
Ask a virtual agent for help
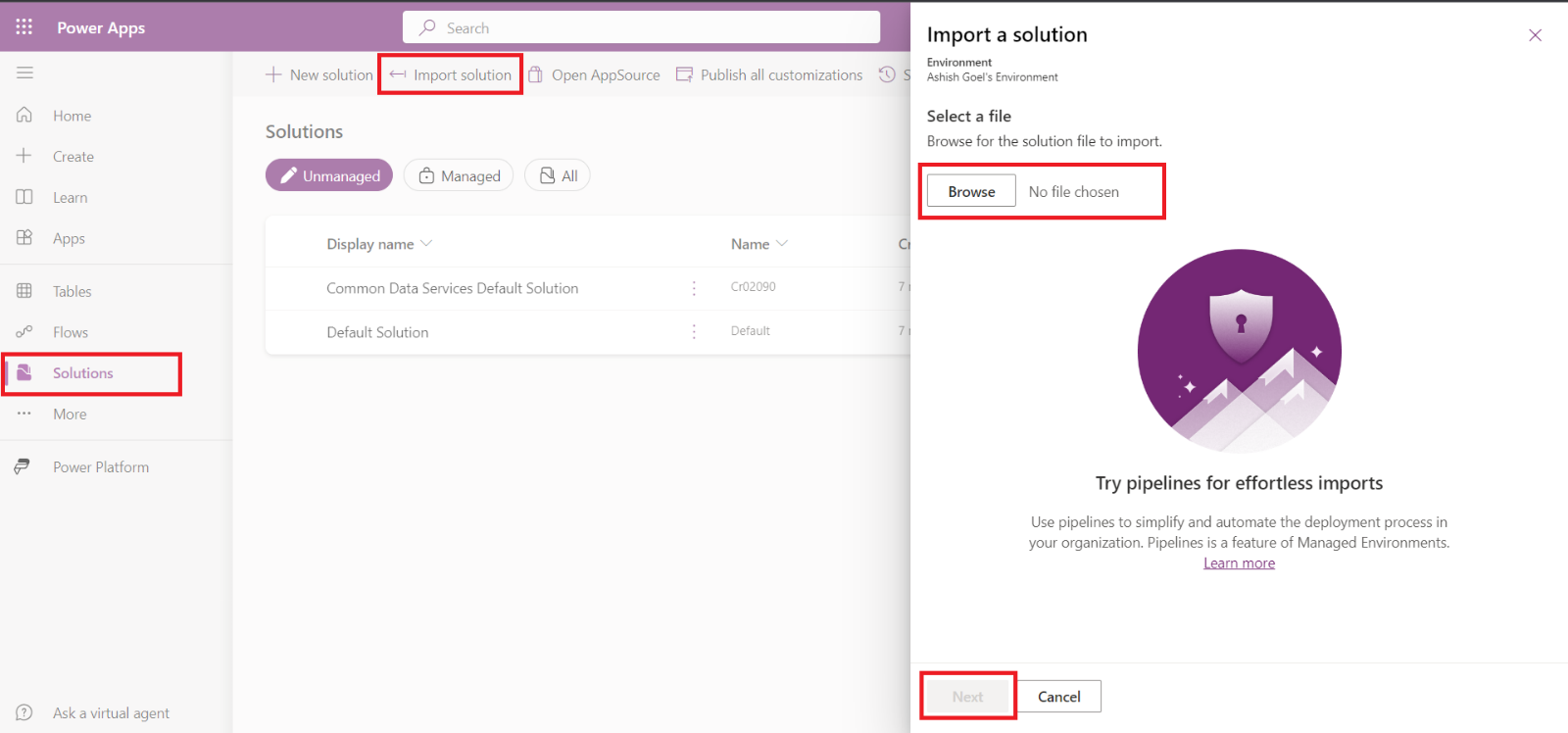111,713
